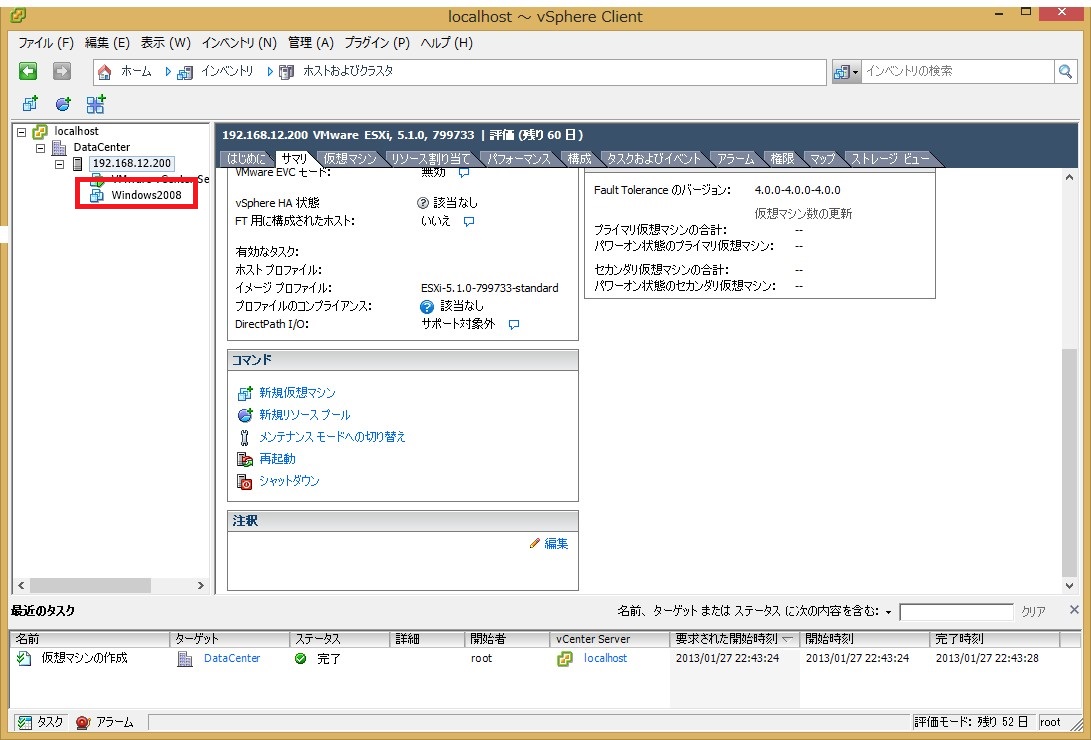Click the Windows2008 virtual machine icon
The image size is (1091, 740).
(x=97, y=195)
